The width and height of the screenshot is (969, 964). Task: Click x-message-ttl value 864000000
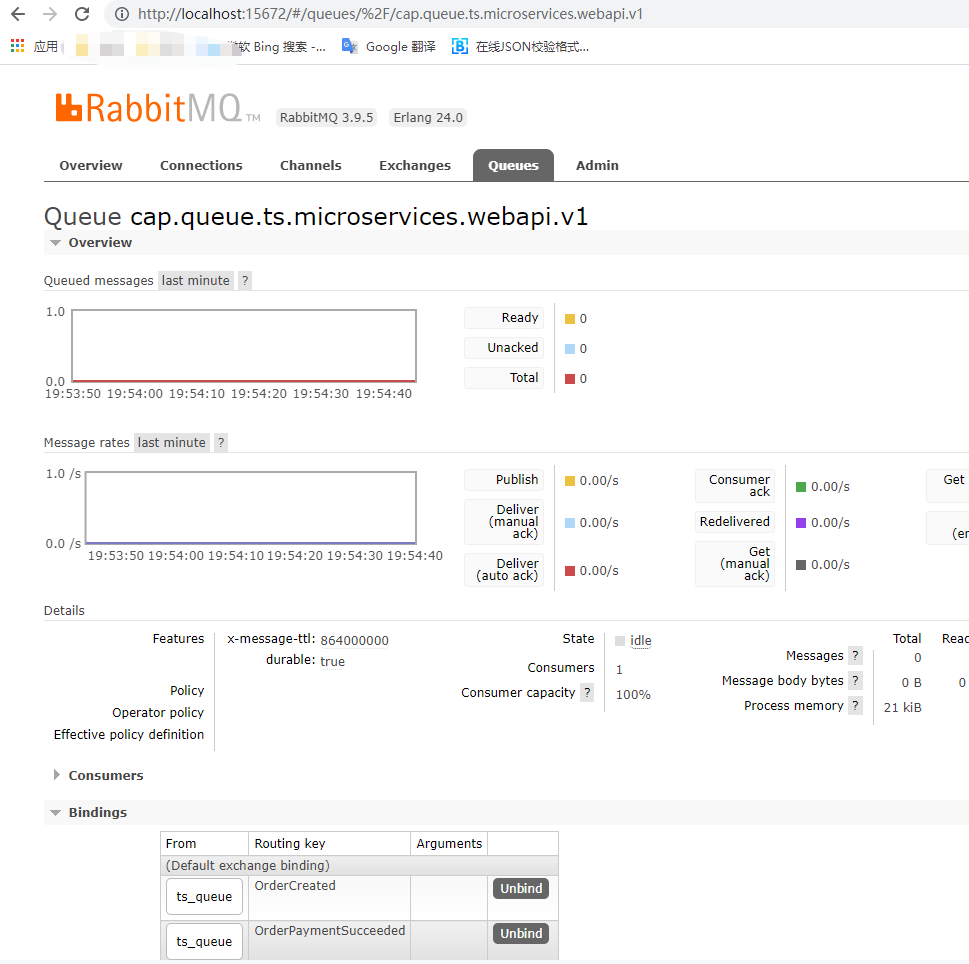354,641
